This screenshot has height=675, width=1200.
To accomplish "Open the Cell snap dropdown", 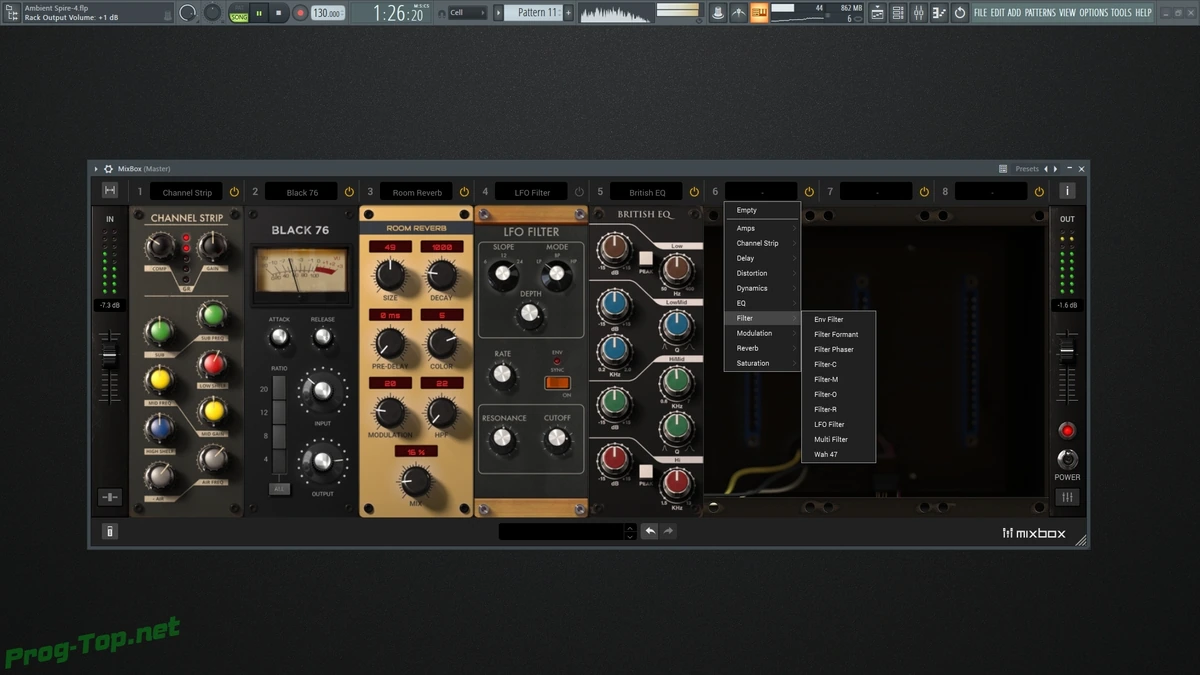I will pyautogui.click(x=467, y=13).
